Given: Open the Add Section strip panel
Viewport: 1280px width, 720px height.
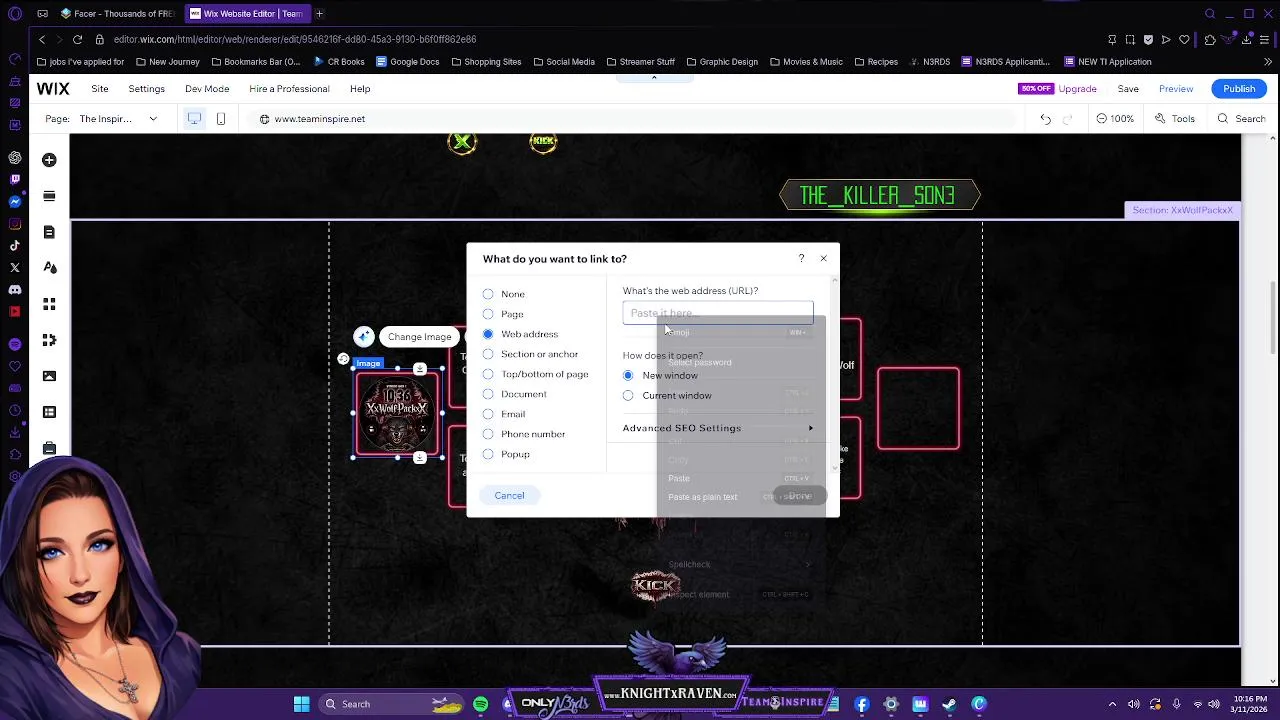Looking at the screenshot, I should click(49, 196).
